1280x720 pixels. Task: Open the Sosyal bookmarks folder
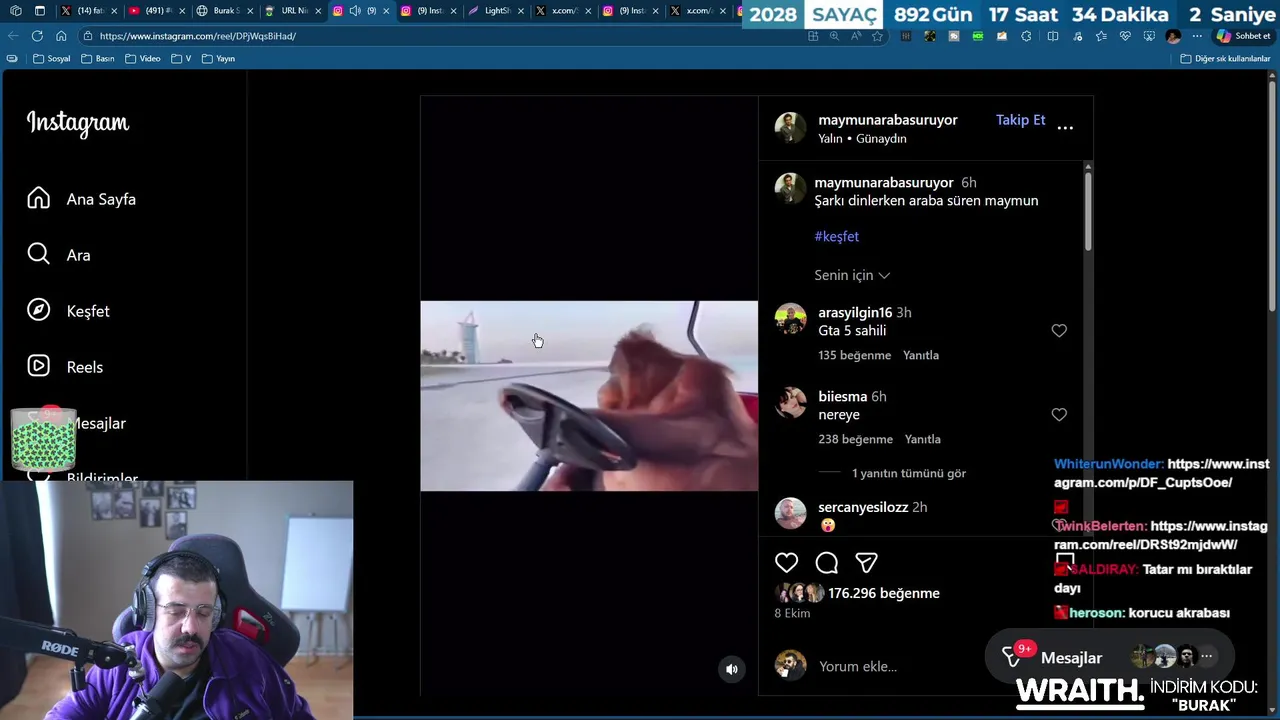52,59
